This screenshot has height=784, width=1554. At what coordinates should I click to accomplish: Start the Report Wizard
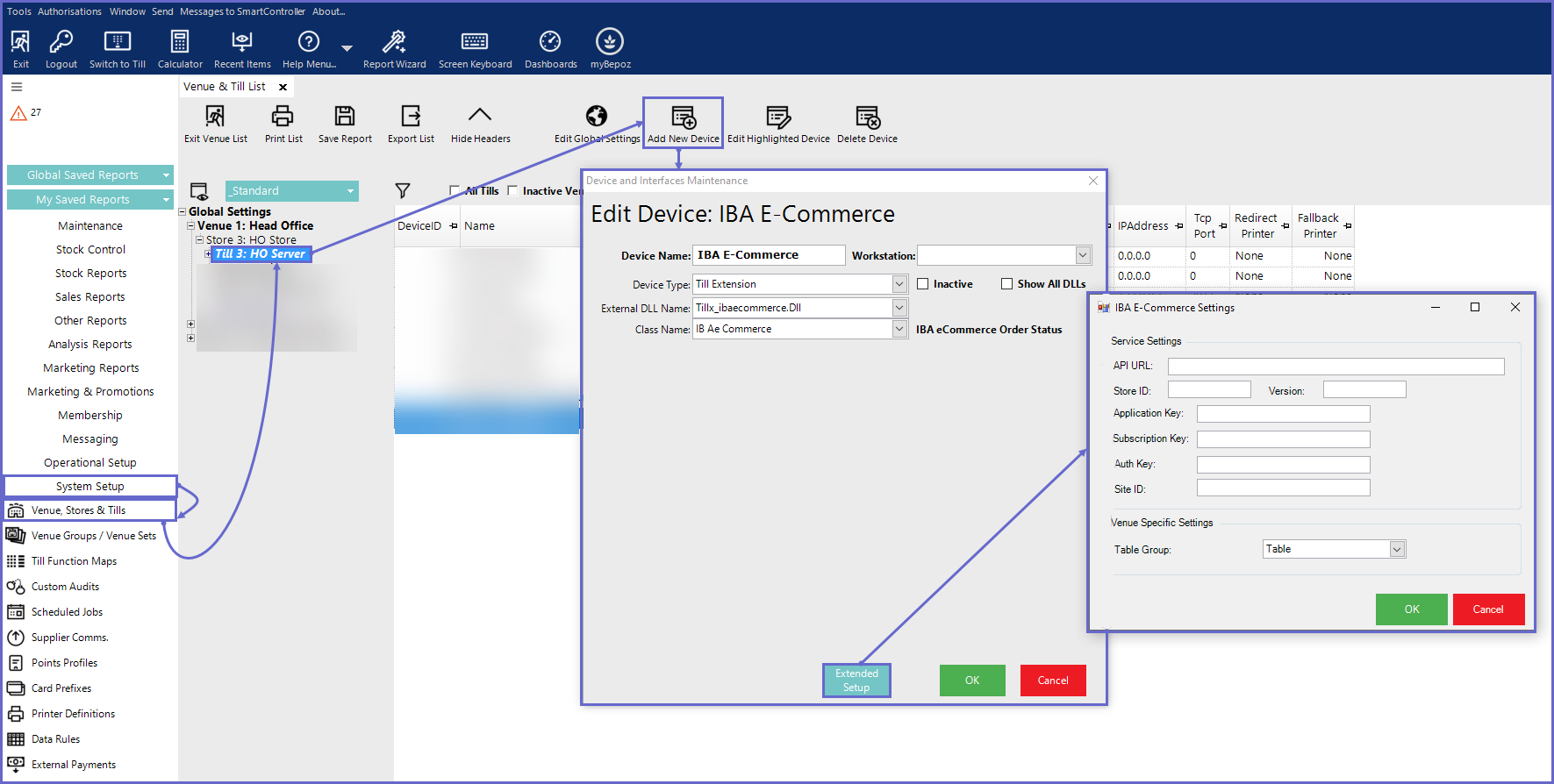pos(394,49)
